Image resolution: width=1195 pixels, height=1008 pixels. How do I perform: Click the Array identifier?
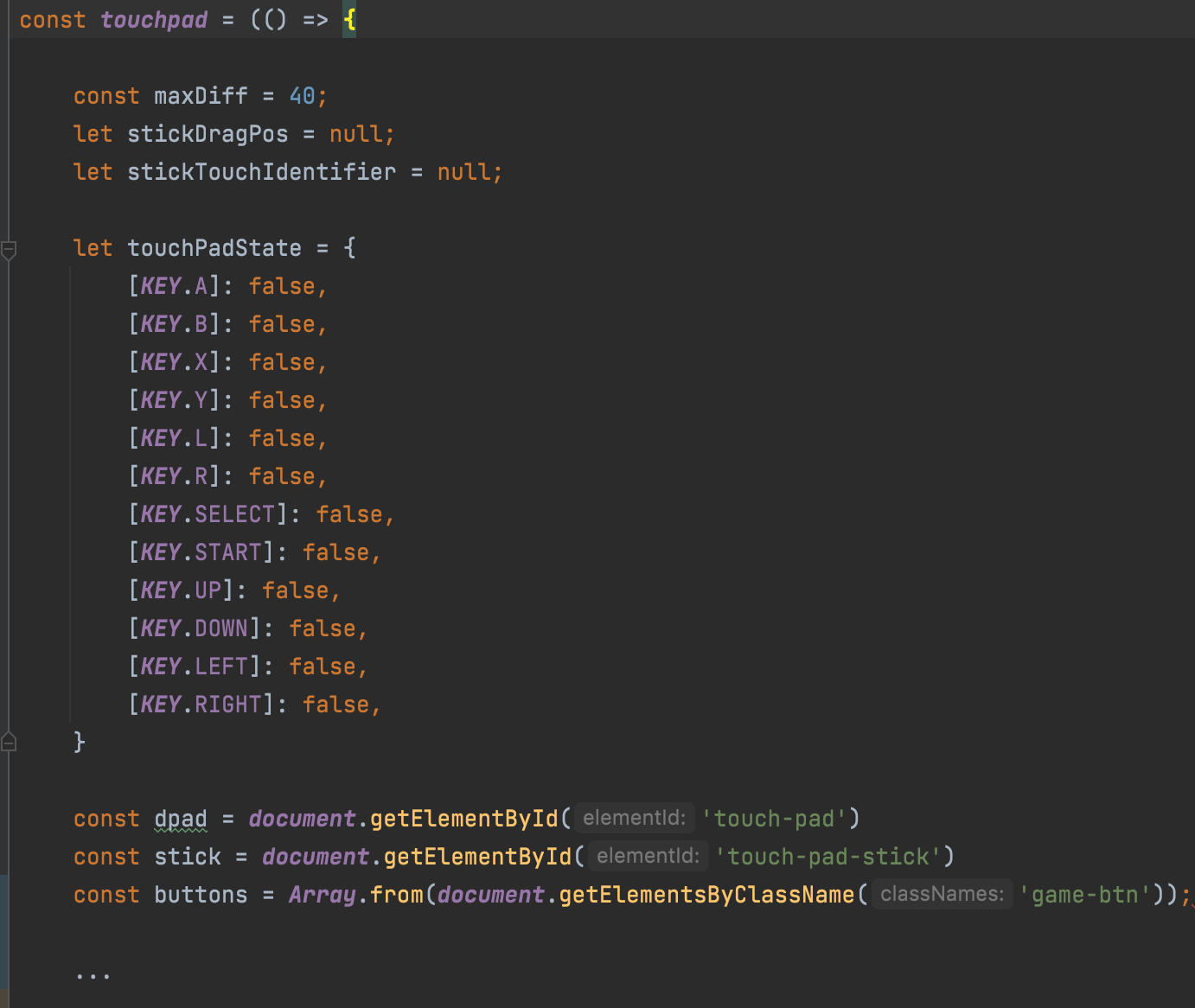[323, 895]
